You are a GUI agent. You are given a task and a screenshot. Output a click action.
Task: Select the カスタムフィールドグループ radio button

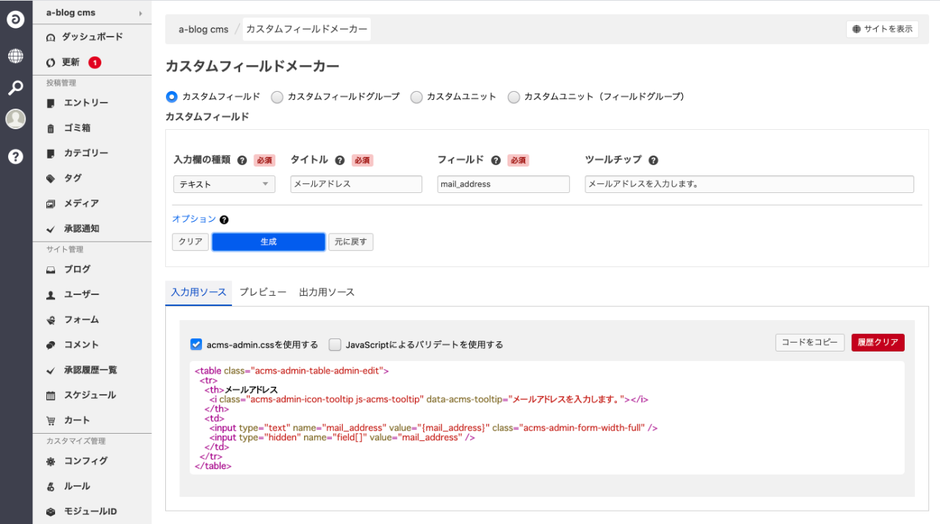pyautogui.click(x=278, y=97)
